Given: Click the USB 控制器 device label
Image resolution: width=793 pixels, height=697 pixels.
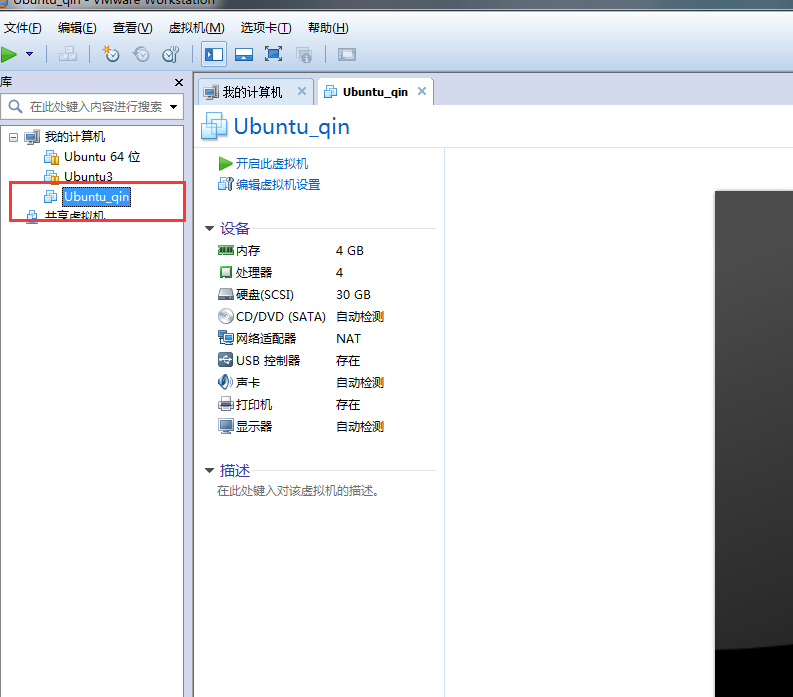Looking at the screenshot, I should (x=268, y=361).
